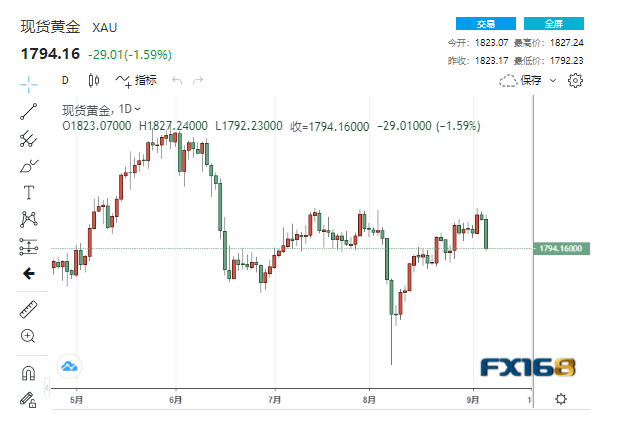This screenshot has height=433, width=629.
Task: Click the zoom in magnifier tool
Action: (28, 337)
